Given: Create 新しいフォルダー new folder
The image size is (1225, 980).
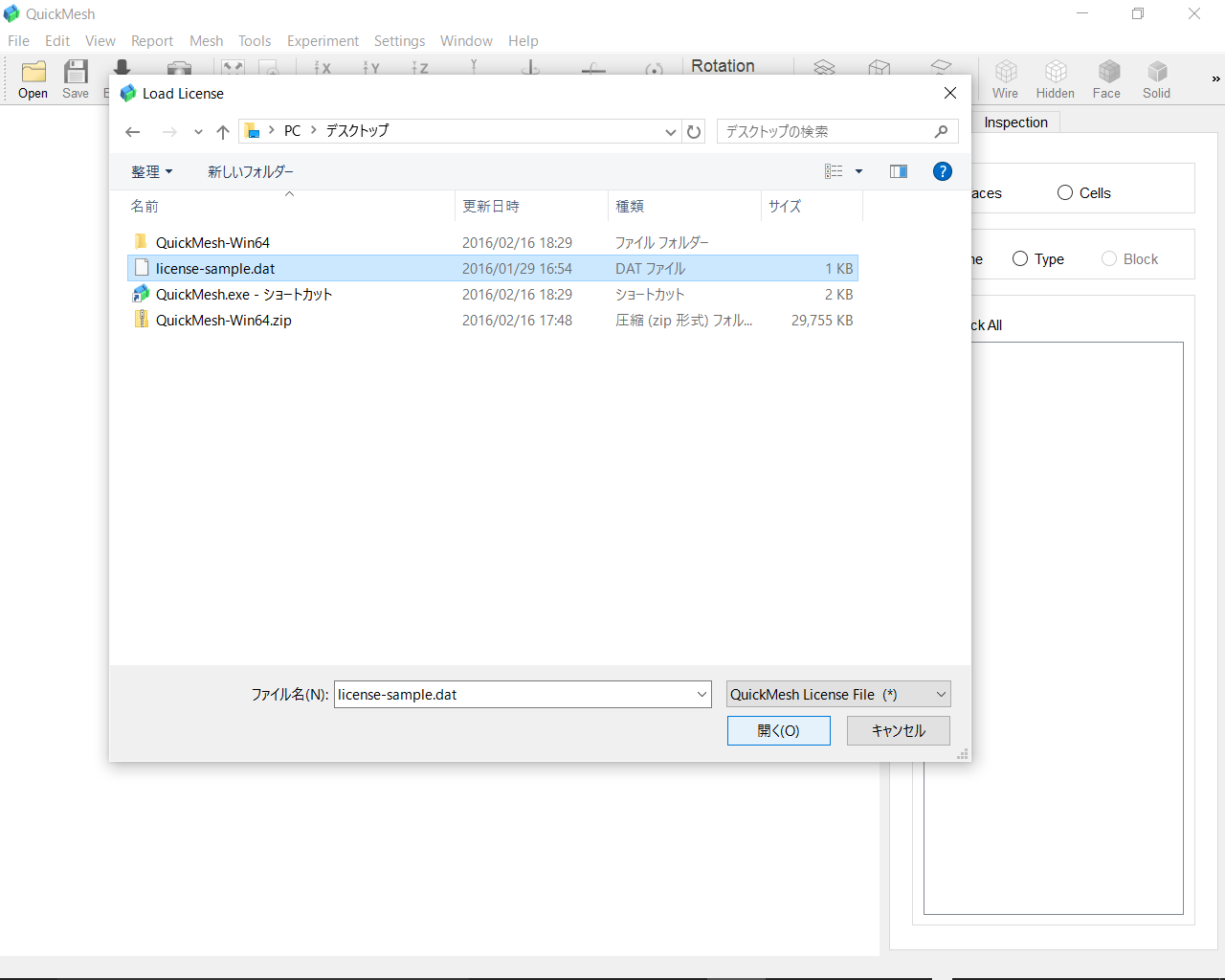Looking at the screenshot, I should pyautogui.click(x=251, y=172).
